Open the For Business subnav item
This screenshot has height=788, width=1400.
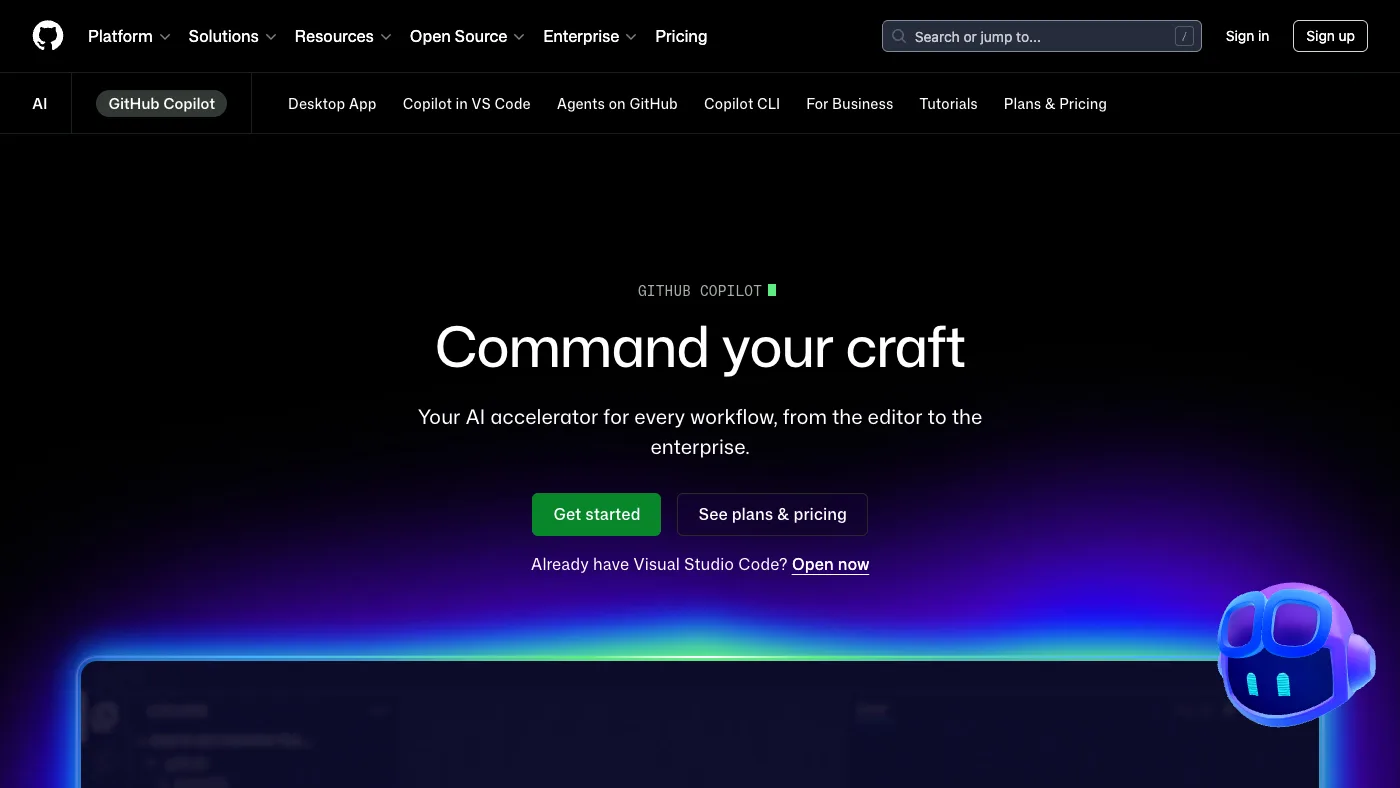[x=850, y=103]
